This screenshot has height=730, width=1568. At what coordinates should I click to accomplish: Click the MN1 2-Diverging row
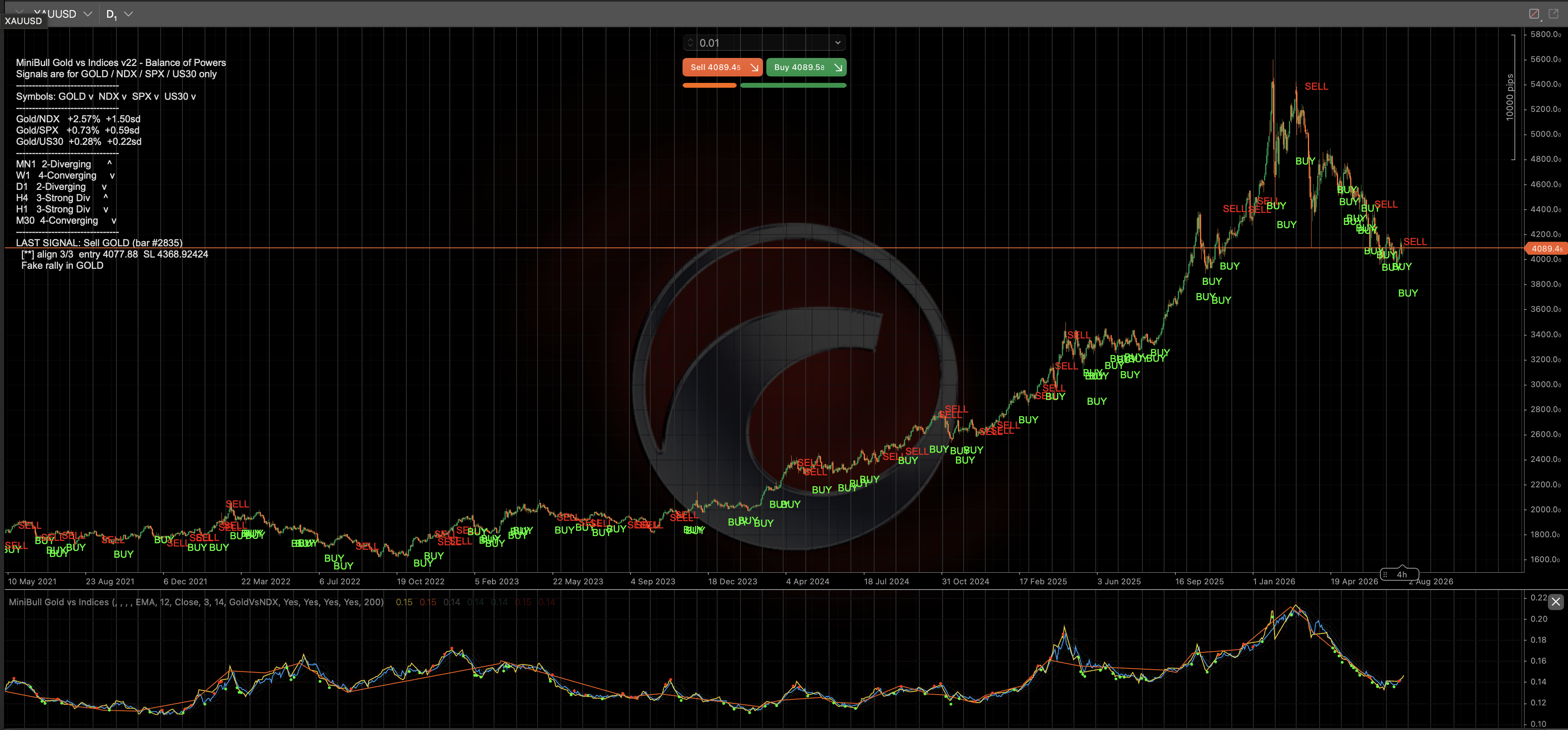point(64,164)
